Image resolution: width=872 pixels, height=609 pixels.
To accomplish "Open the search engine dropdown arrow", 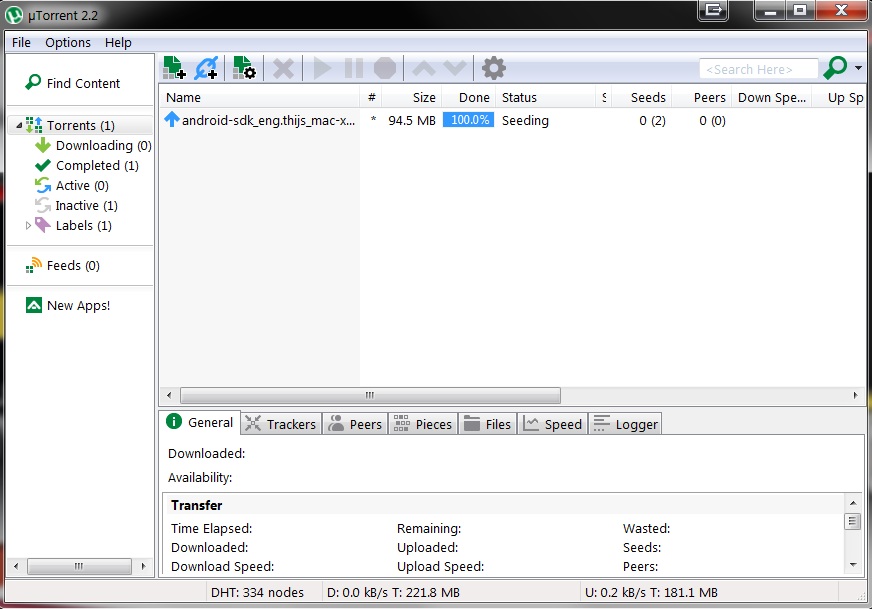I will pos(858,68).
